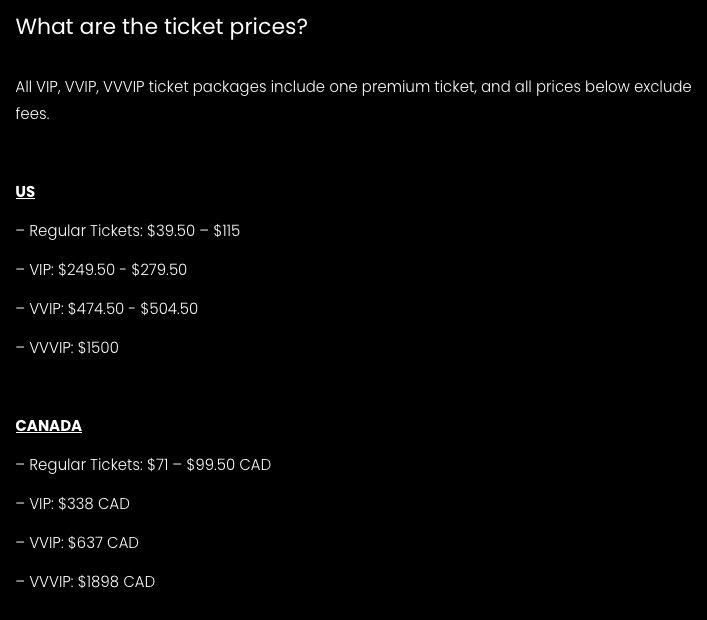Click the $39.50 regular ticket price
This screenshot has width=707, height=620.
coord(171,231)
